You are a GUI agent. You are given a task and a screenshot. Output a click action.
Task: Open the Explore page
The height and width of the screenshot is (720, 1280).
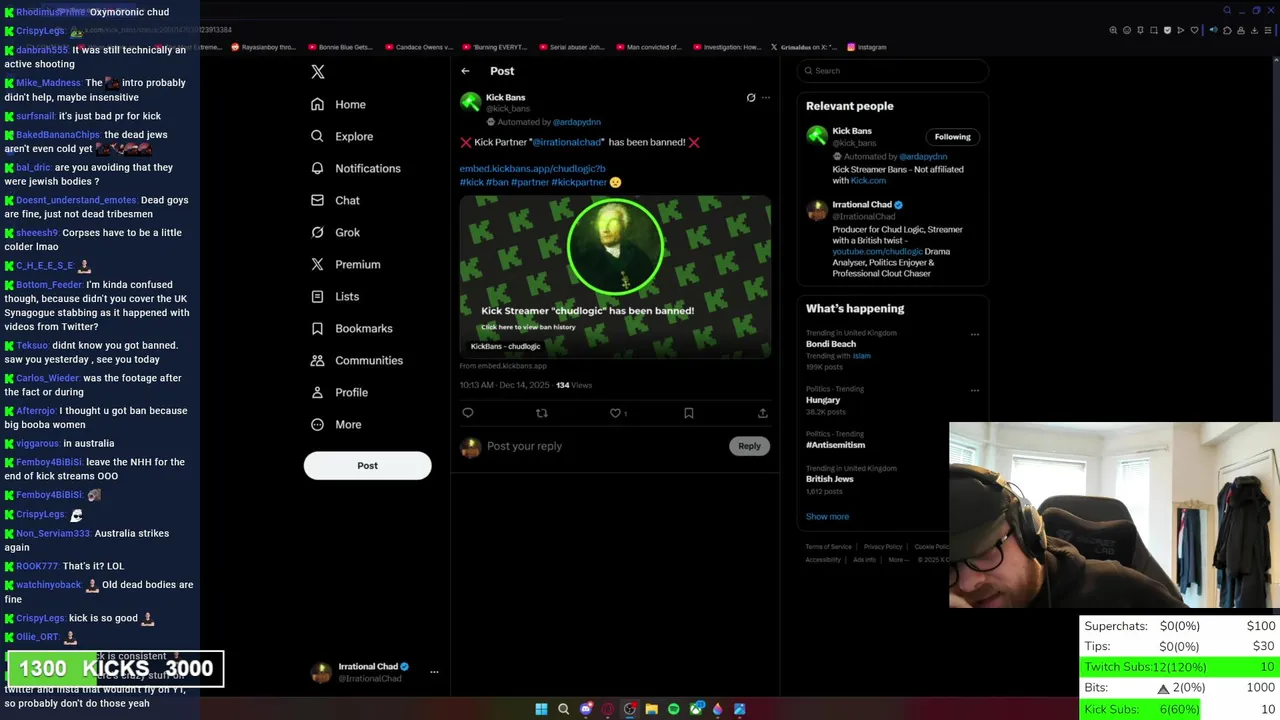(342, 136)
